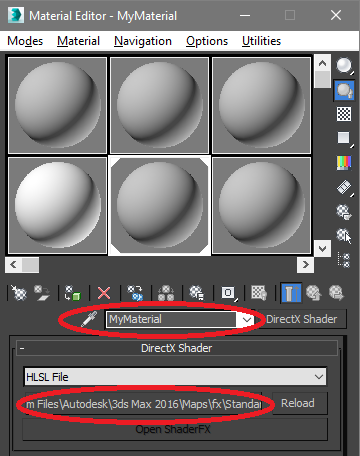
Task: Select the top-right sample slot
Action: point(262,105)
